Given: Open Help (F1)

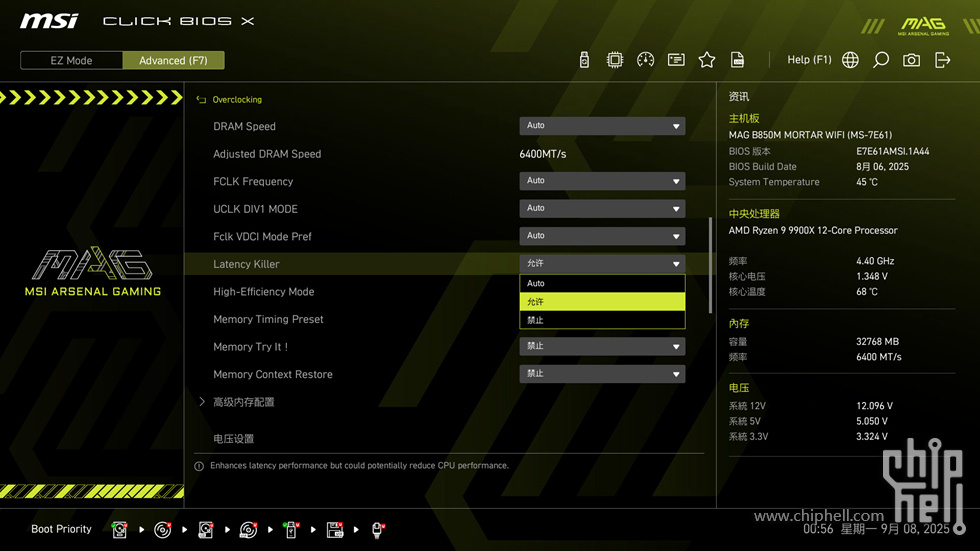Looking at the screenshot, I should pos(809,60).
